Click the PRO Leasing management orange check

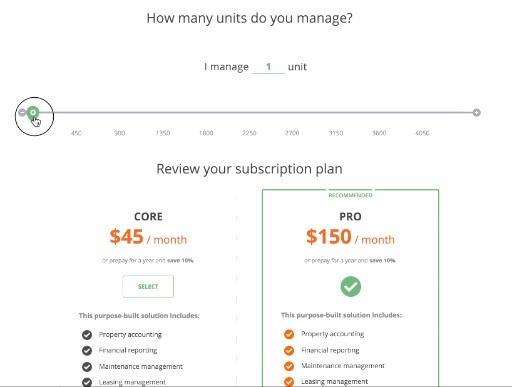pyautogui.click(x=289, y=382)
